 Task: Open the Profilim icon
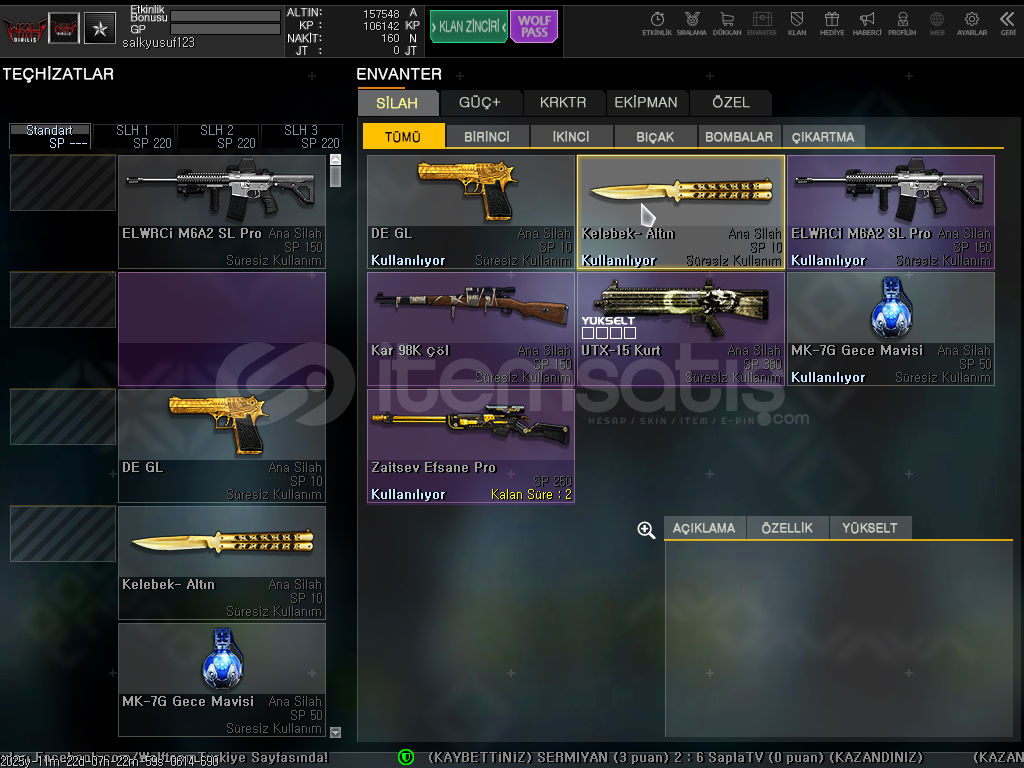point(902,22)
